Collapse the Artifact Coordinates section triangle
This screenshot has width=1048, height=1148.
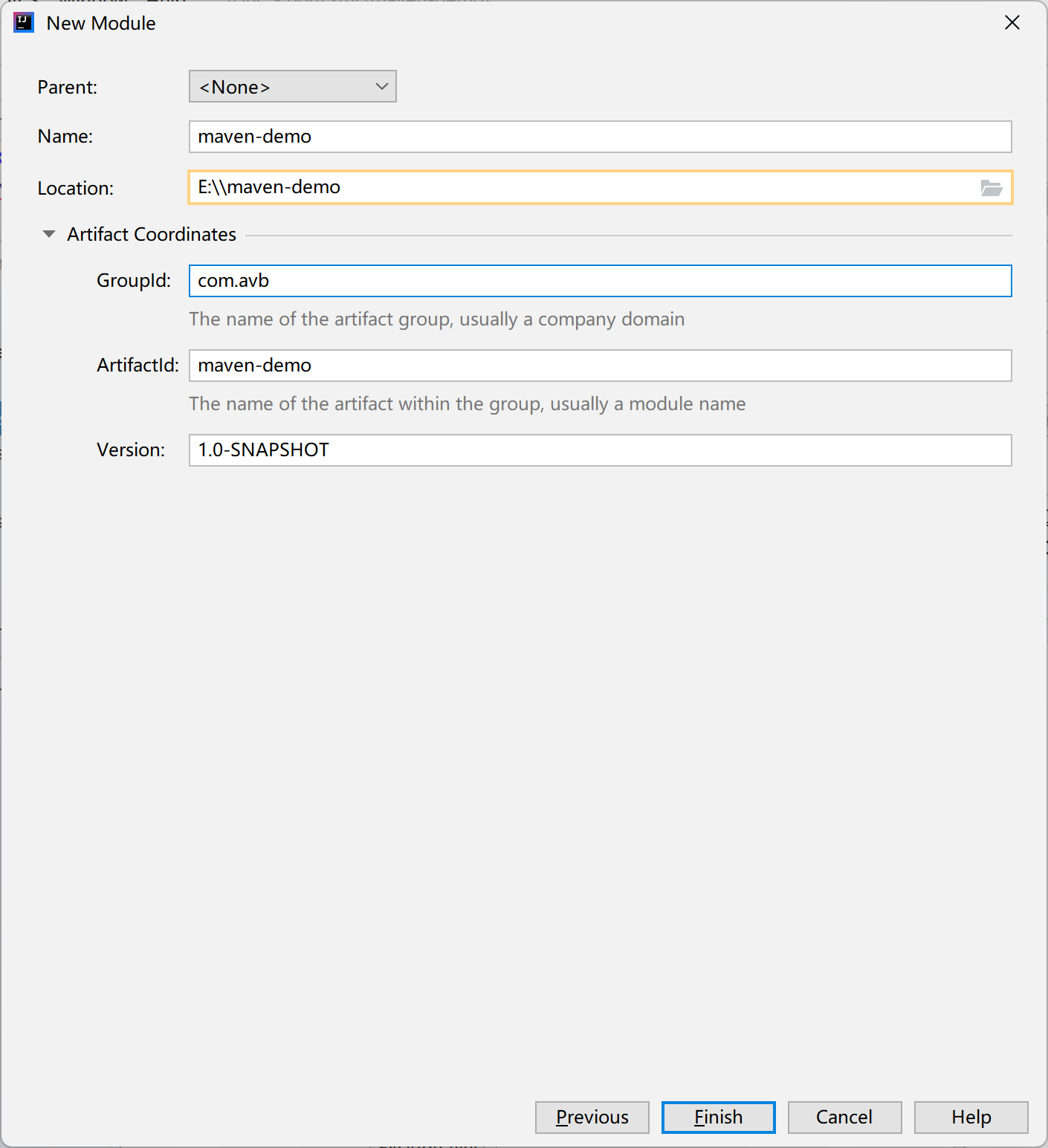pyautogui.click(x=49, y=234)
